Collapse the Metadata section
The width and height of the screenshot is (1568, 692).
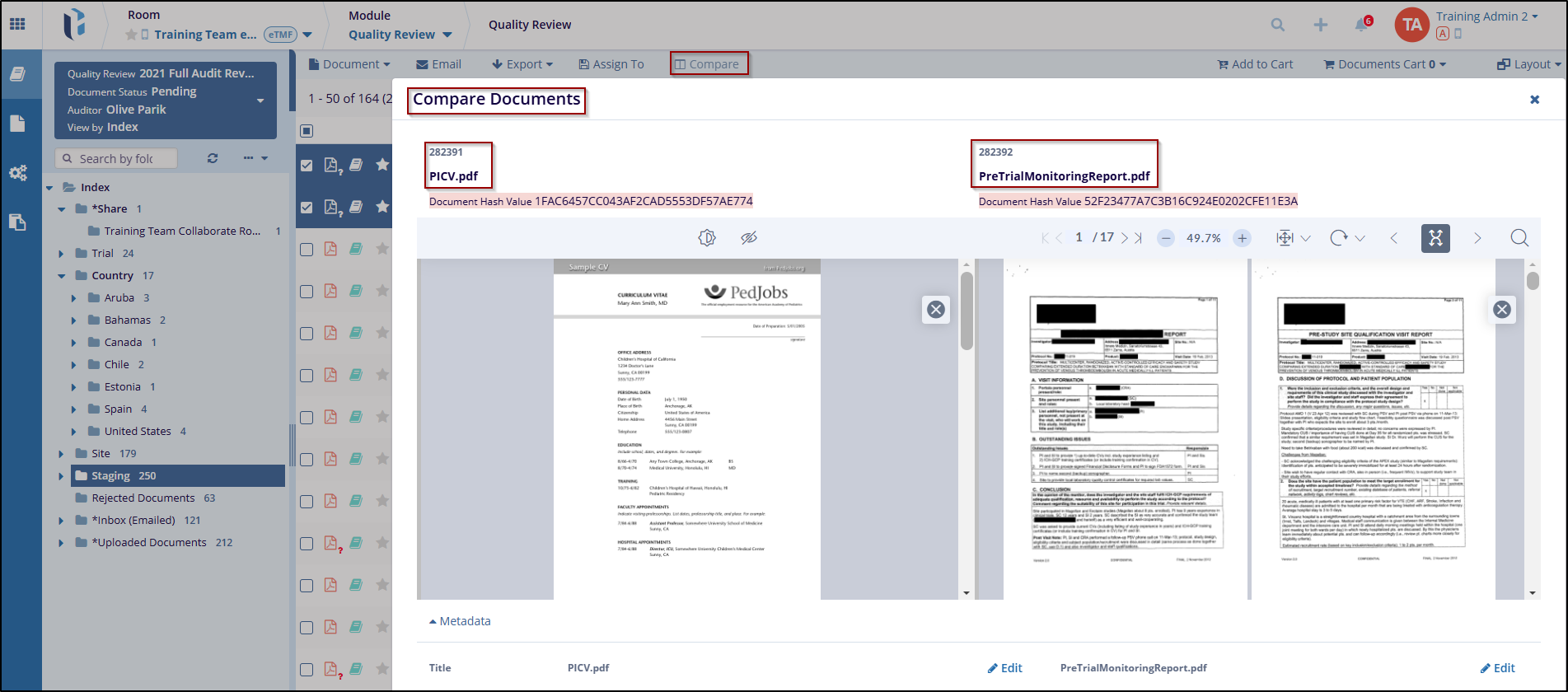[x=460, y=621]
